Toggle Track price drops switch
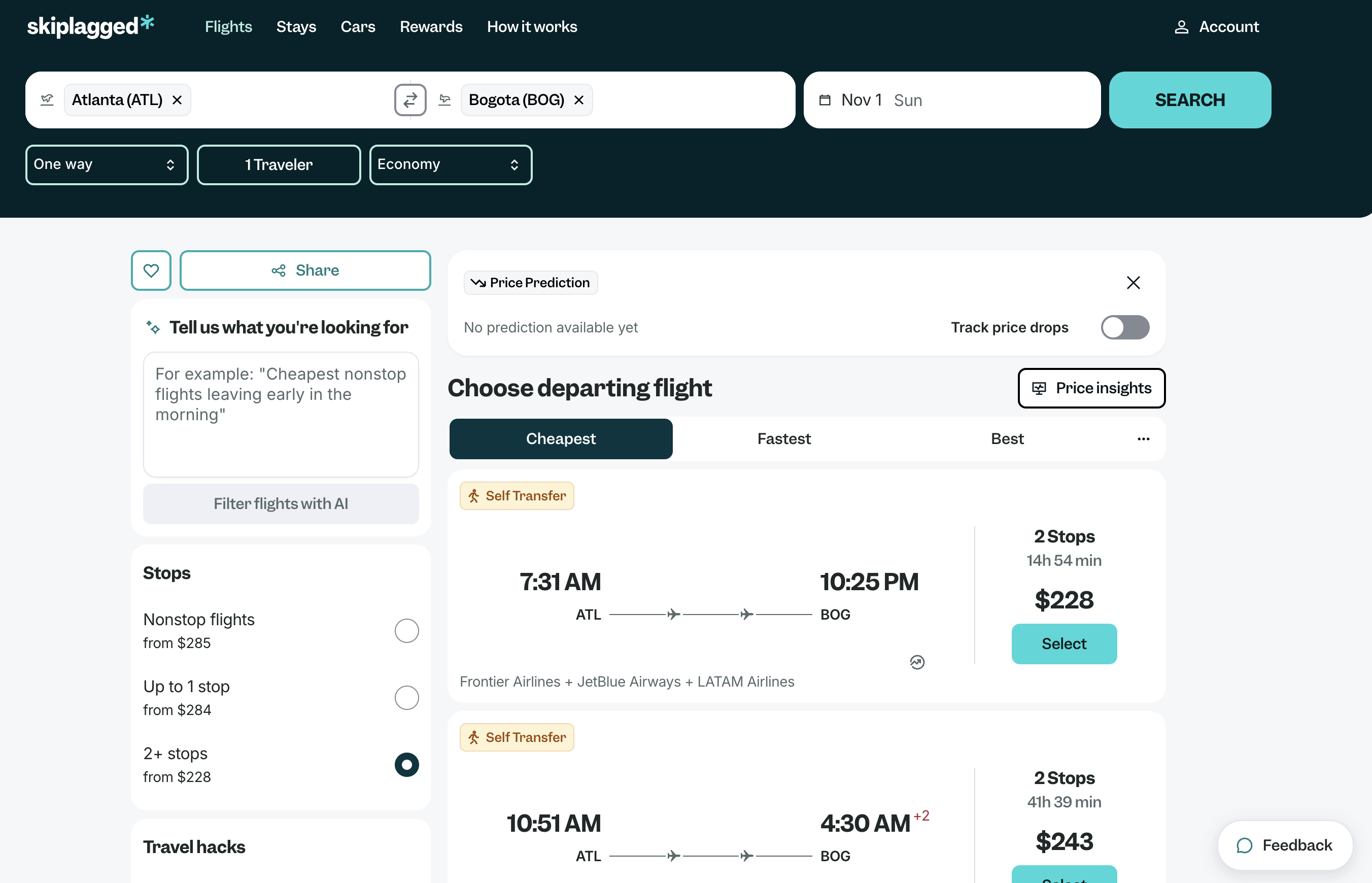 pos(1125,327)
